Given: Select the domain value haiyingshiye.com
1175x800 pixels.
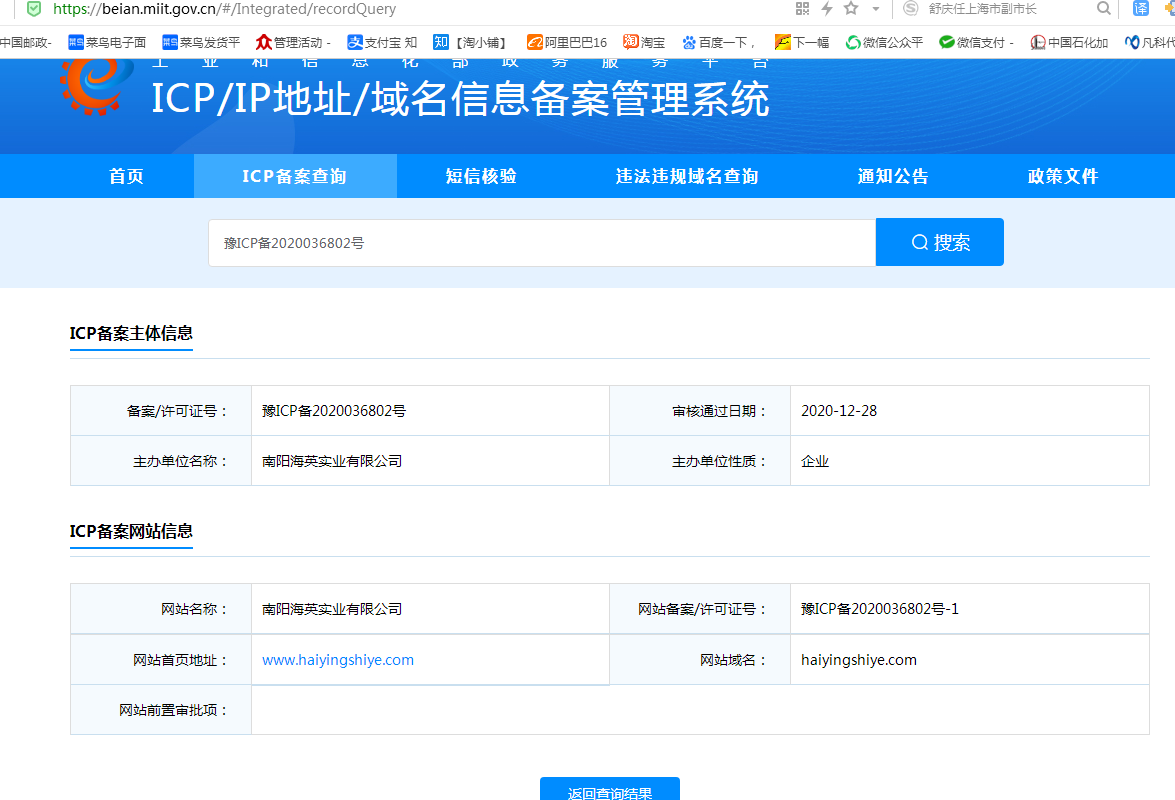Looking at the screenshot, I should tap(859, 660).
